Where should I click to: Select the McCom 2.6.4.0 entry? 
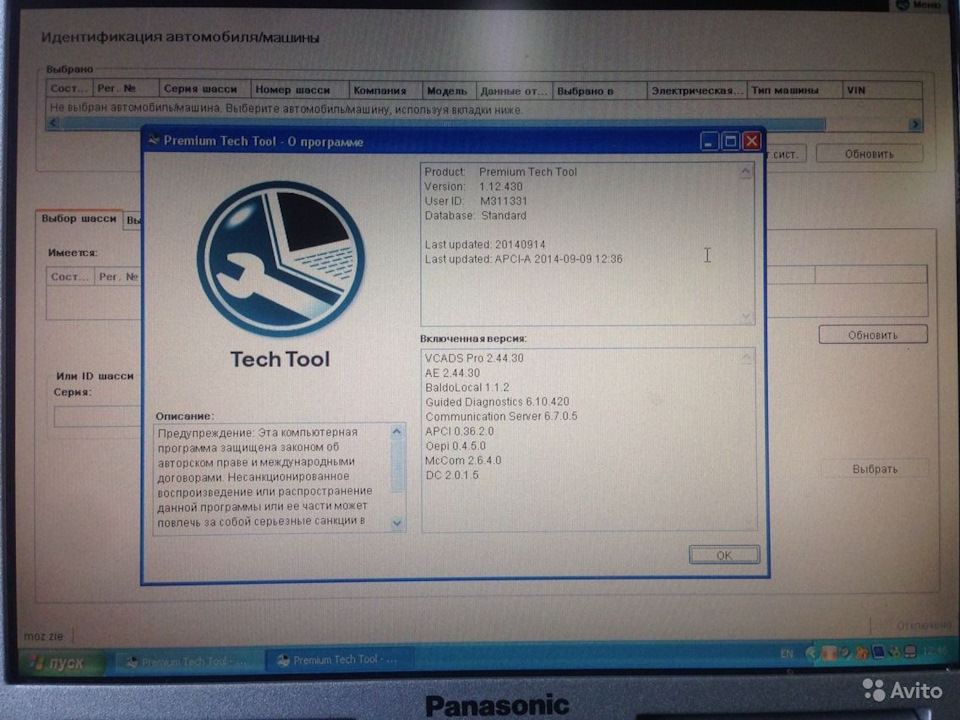[463, 460]
